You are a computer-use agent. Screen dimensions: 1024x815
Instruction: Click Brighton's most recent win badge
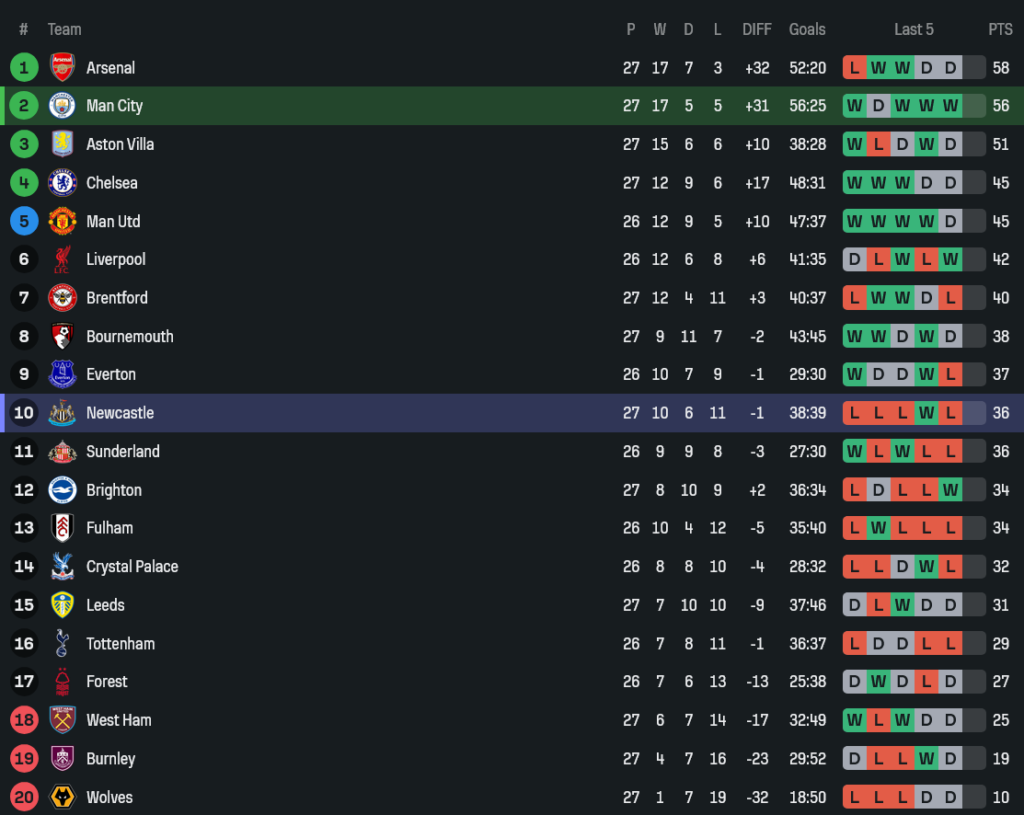pyautogui.click(x=950, y=490)
